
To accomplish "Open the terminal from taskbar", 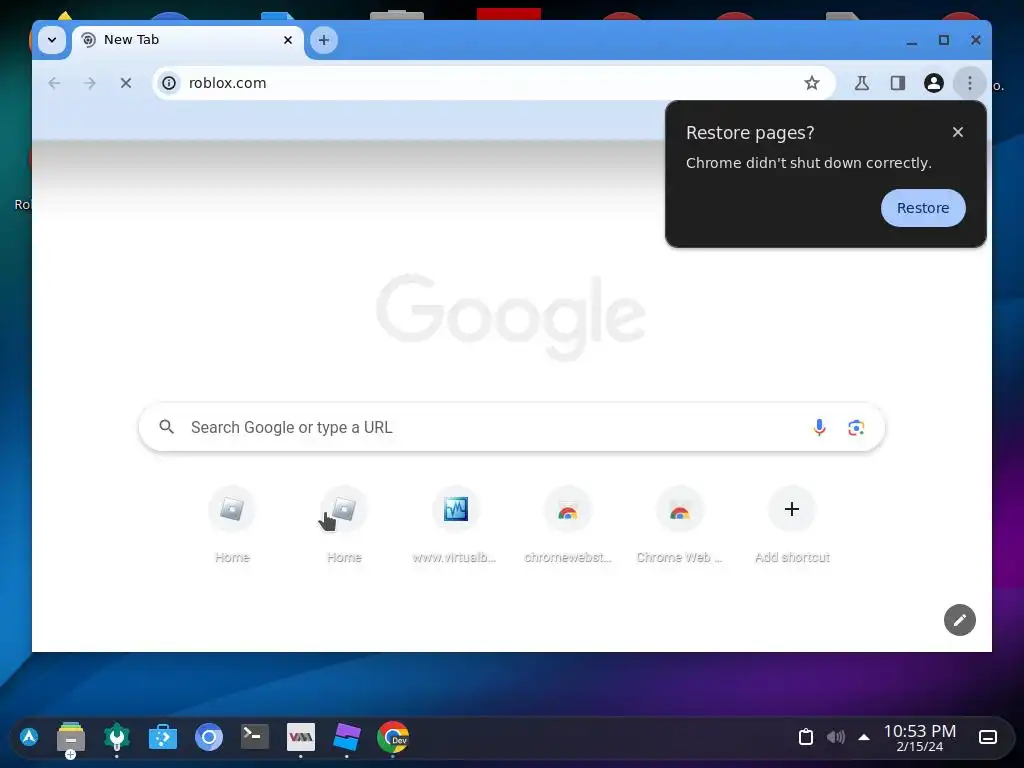I will point(255,737).
